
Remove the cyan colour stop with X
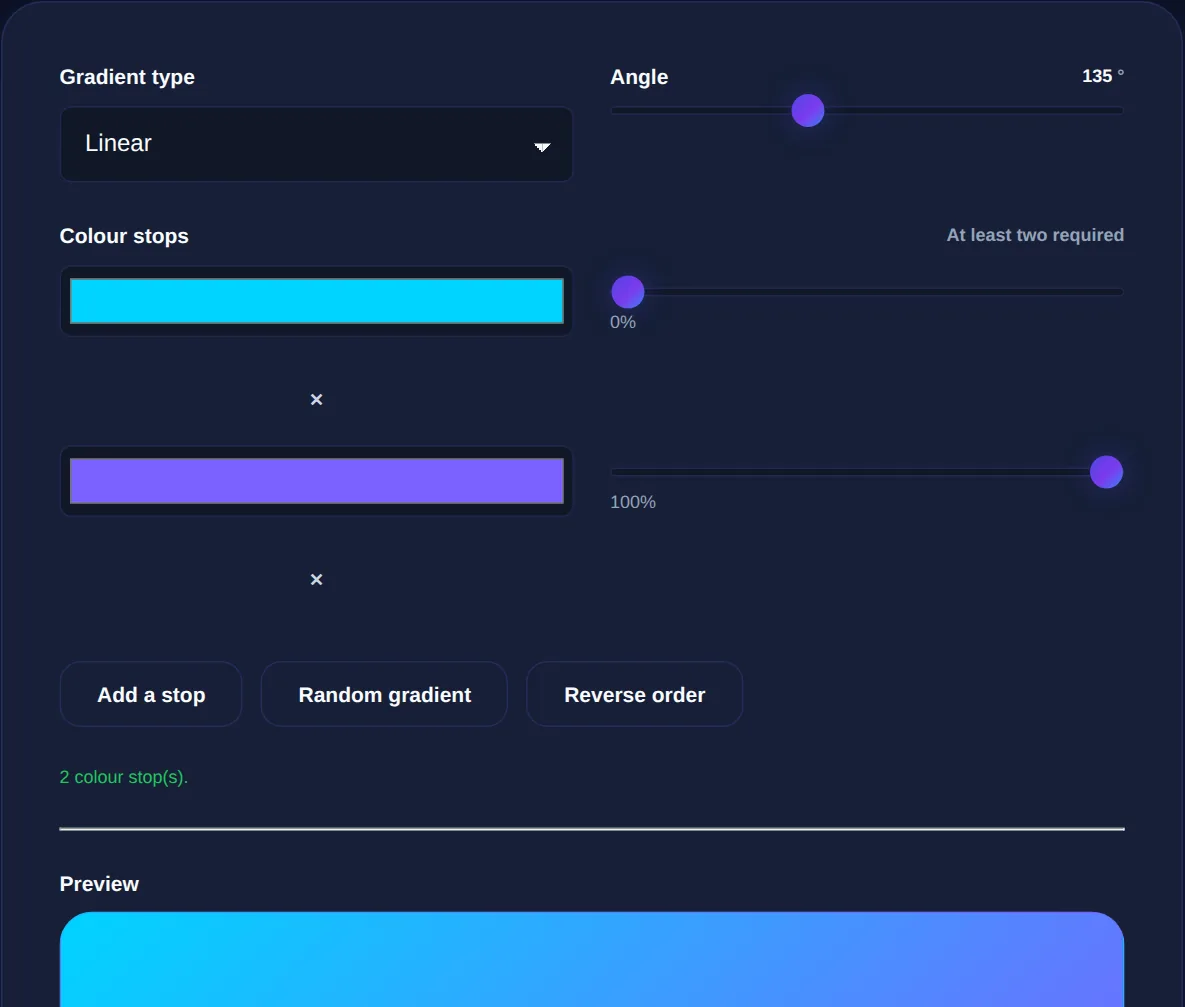pos(317,399)
